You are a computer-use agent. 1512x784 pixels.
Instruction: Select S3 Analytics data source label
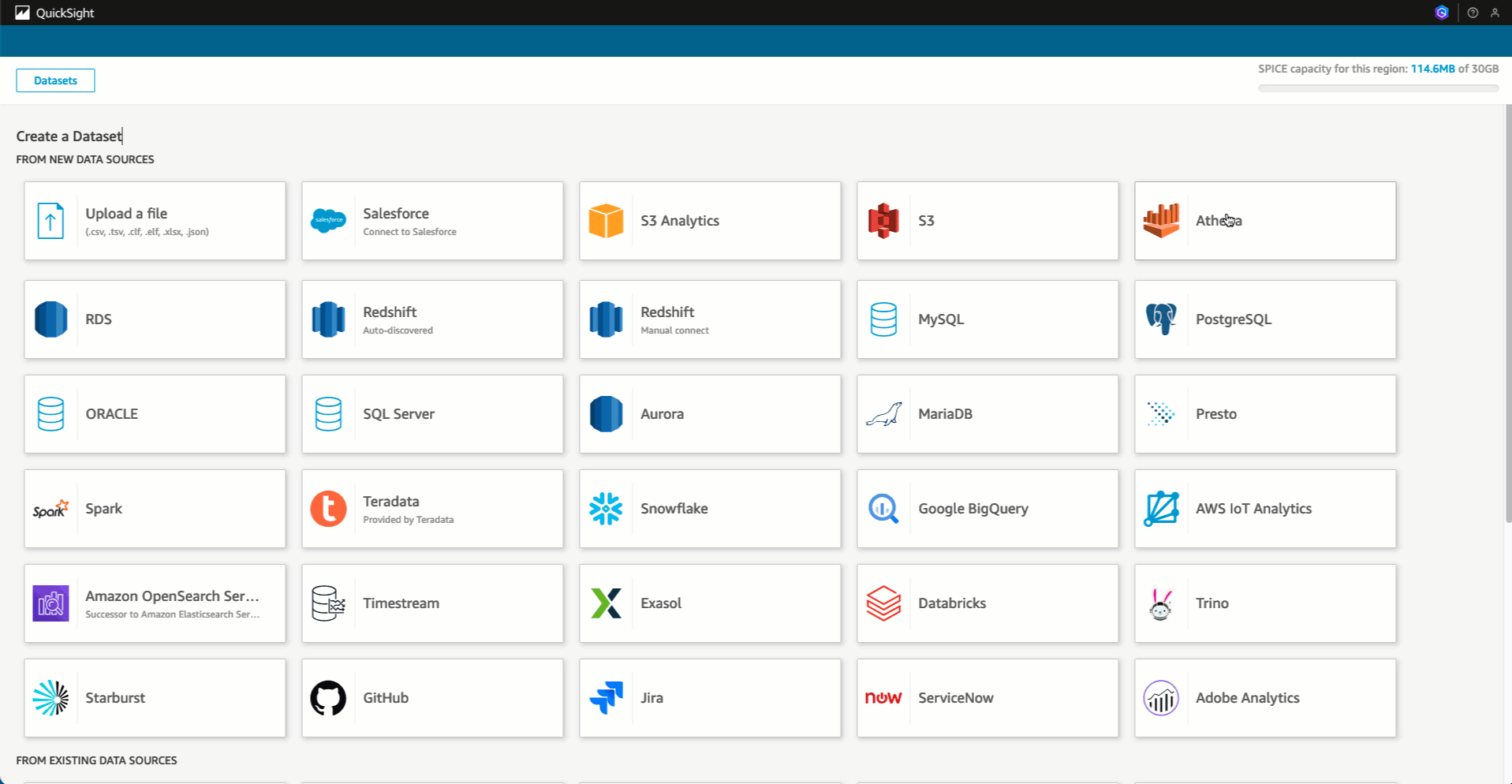click(x=680, y=221)
